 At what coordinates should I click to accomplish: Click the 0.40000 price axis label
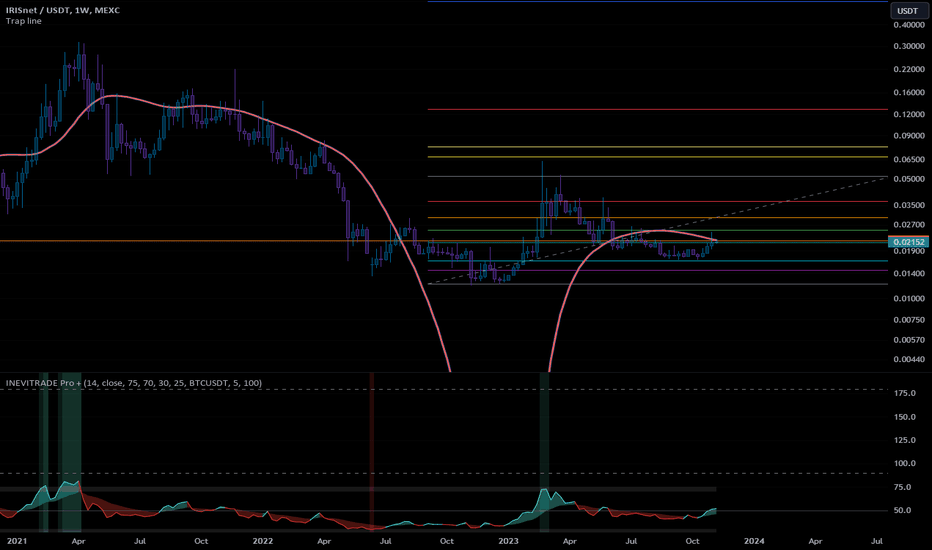pos(909,25)
